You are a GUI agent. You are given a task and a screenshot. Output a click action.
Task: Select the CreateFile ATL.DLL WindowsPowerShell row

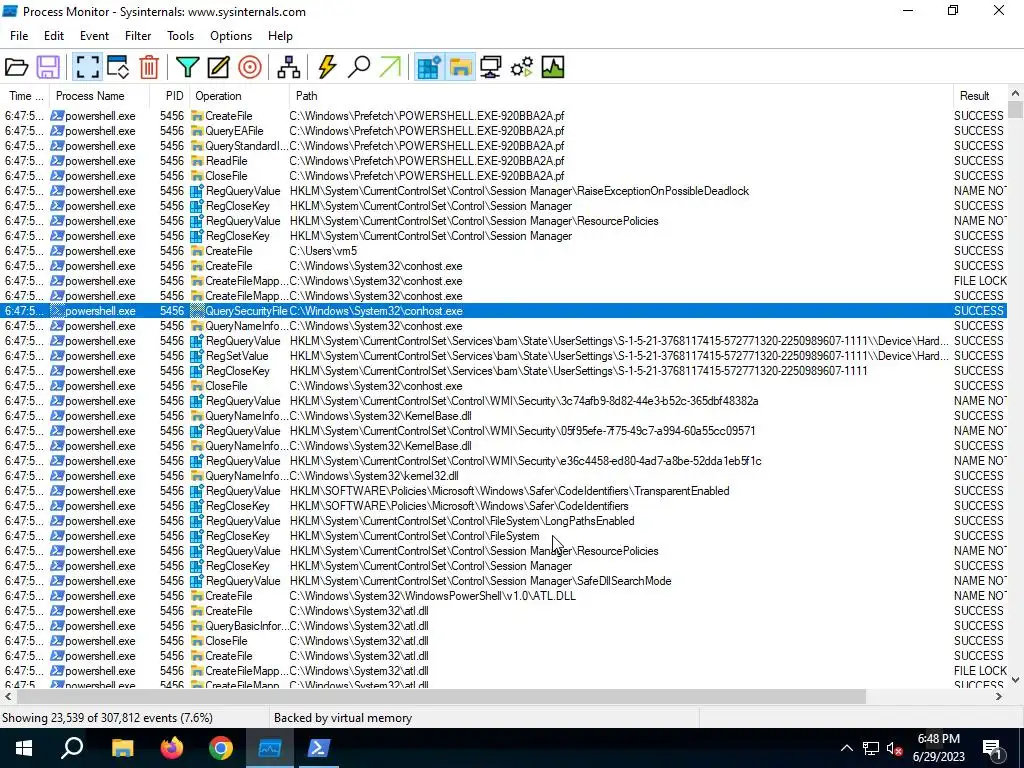click(504, 596)
